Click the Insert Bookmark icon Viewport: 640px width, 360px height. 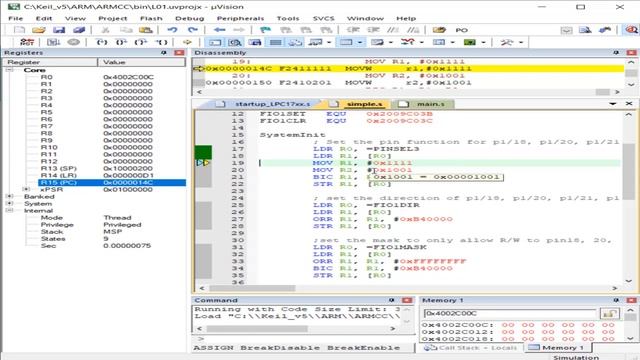pos(265,30)
